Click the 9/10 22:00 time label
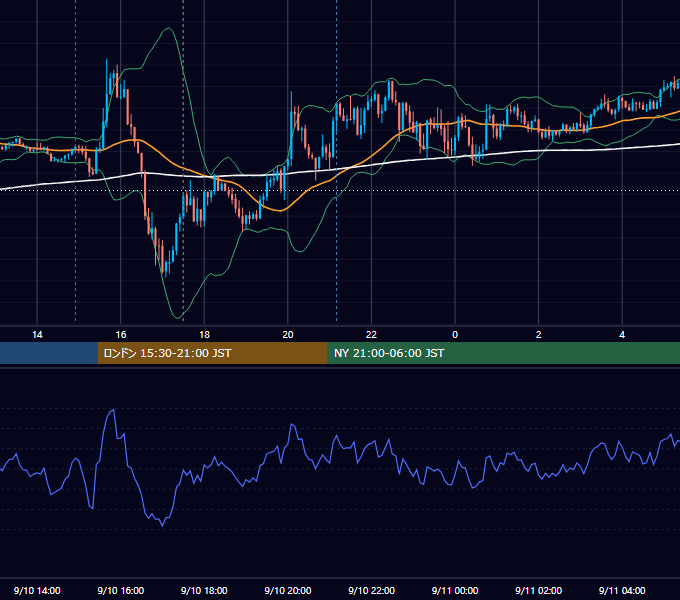 coord(371,590)
